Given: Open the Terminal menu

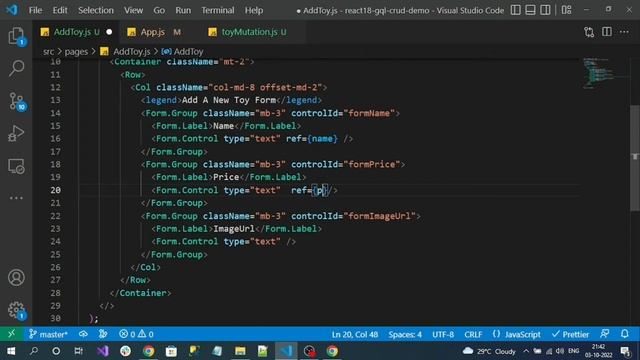Looking at the screenshot, I should click(x=218, y=10).
